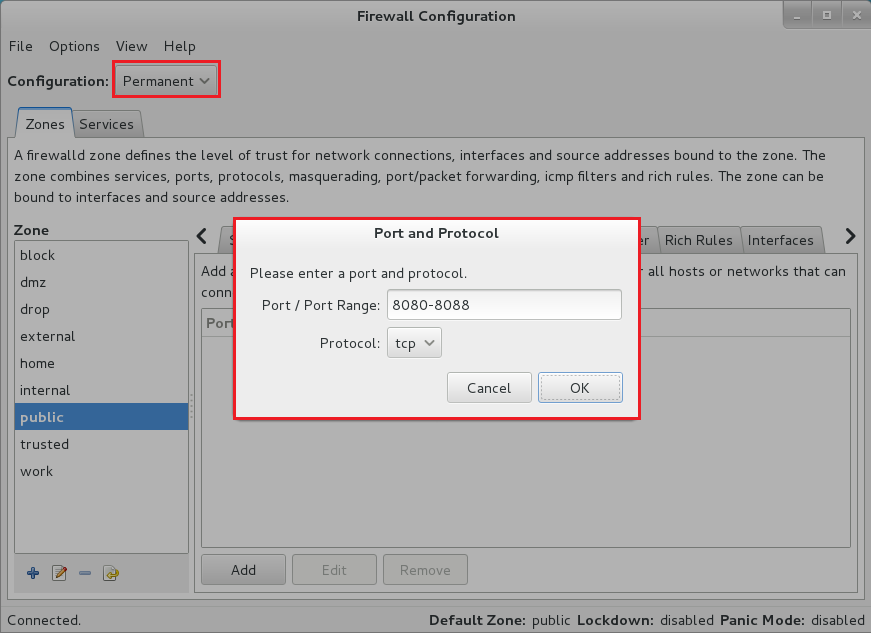Open the Options menu
Screen dimensions: 871x633
click(x=74, y=46)
